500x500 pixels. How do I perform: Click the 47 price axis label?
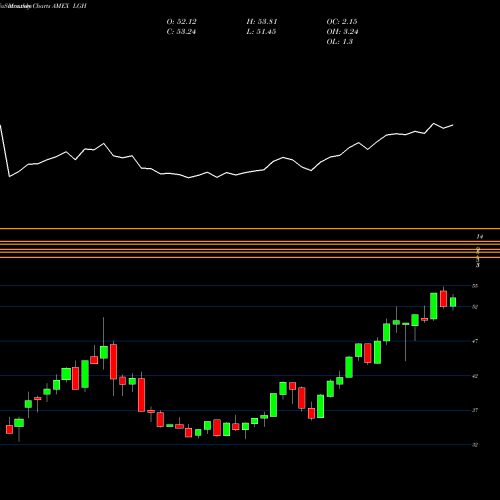click(475, 341)
